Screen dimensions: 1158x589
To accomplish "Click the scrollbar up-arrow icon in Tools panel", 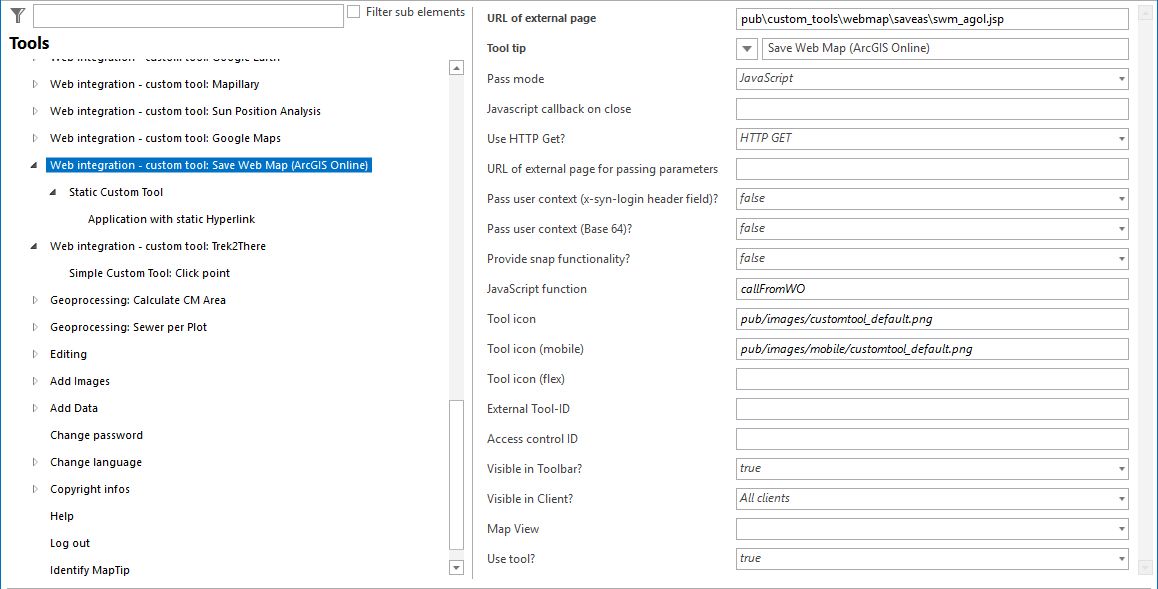I will tap(456, 68).
